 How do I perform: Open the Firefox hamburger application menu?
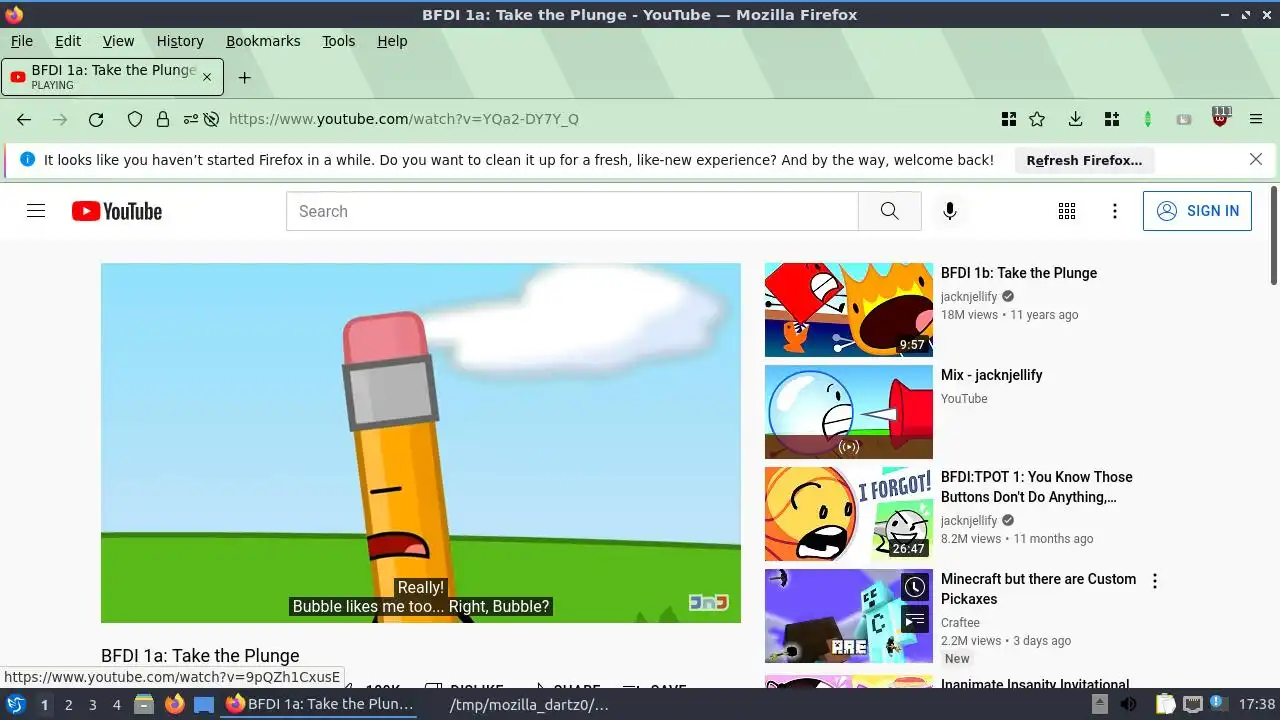pyautogui.click(x=1256, y=119)
